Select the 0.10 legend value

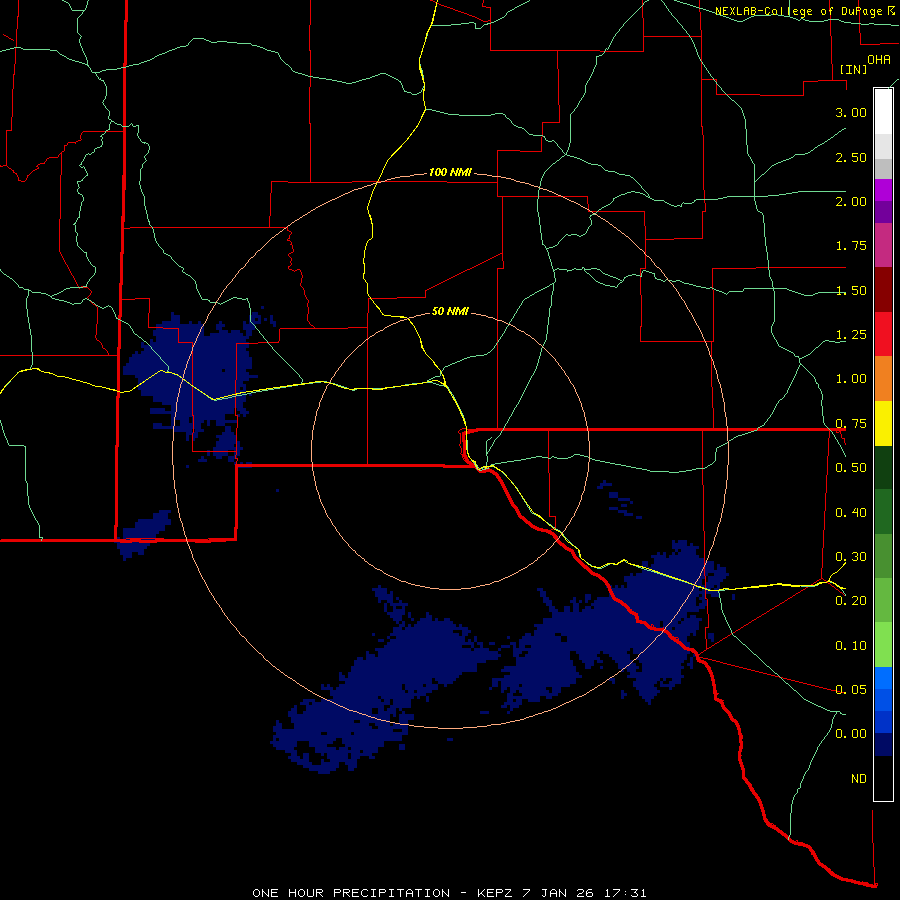[x=851, y=646]
